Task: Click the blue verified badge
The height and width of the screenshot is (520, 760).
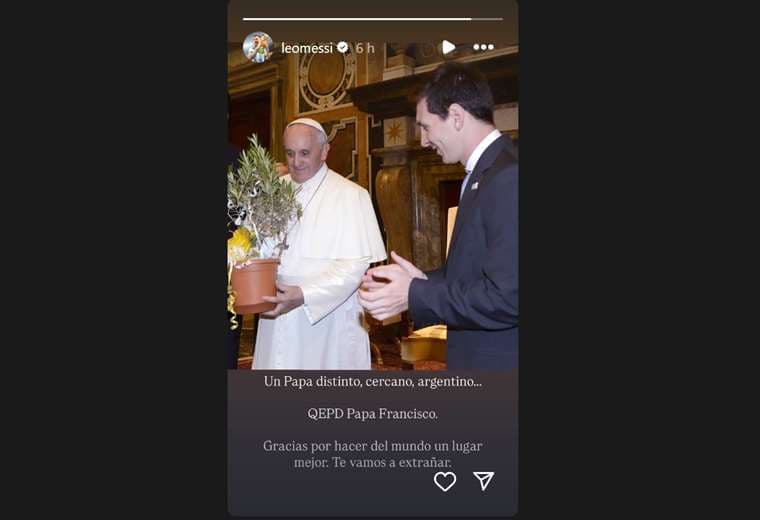Action: point(343,47)
